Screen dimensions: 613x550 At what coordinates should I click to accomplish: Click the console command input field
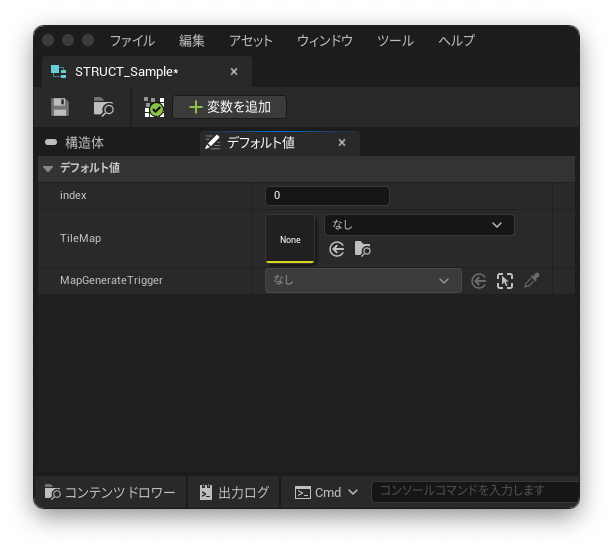coord(475,491)
